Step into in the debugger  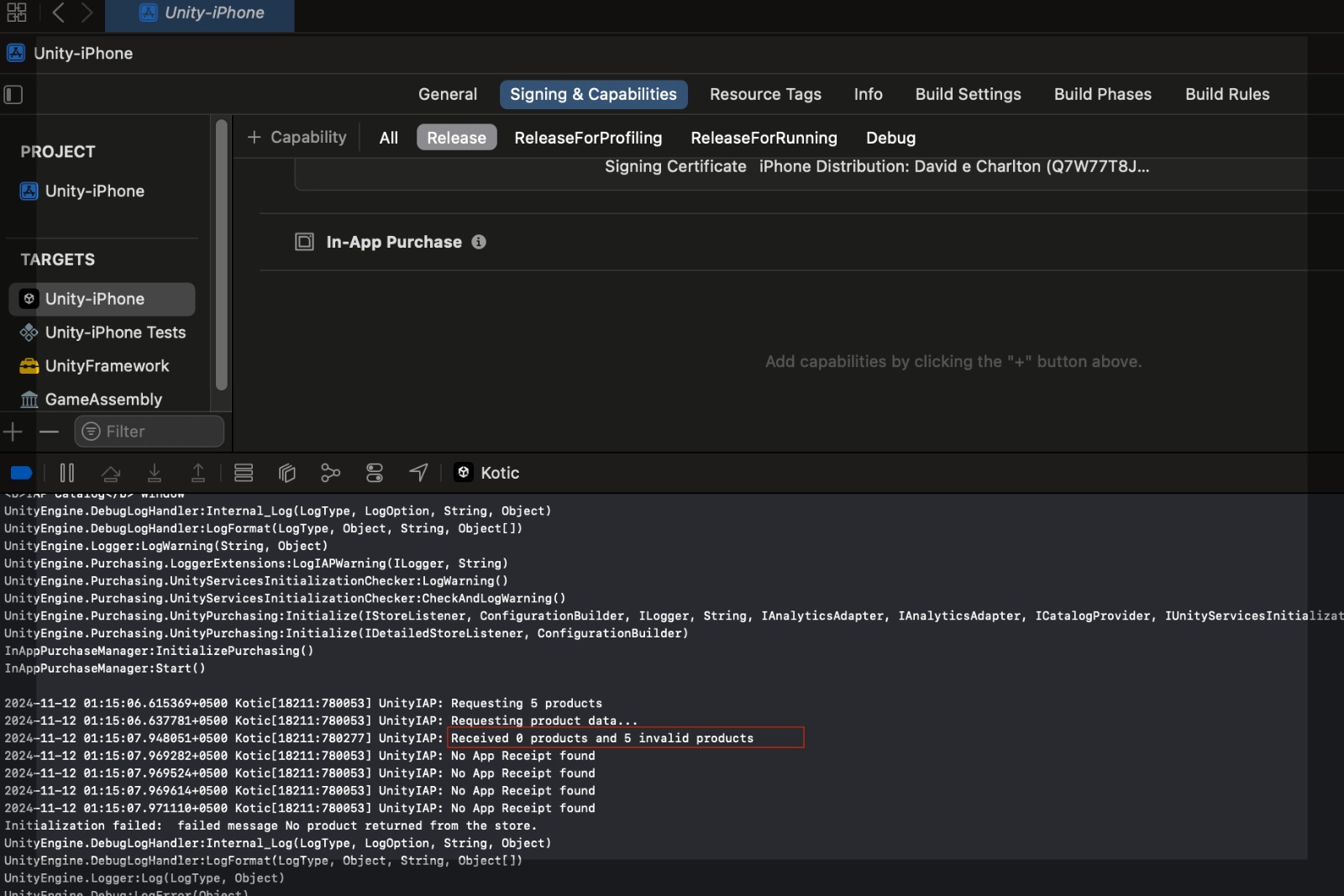tap(155, 473)
